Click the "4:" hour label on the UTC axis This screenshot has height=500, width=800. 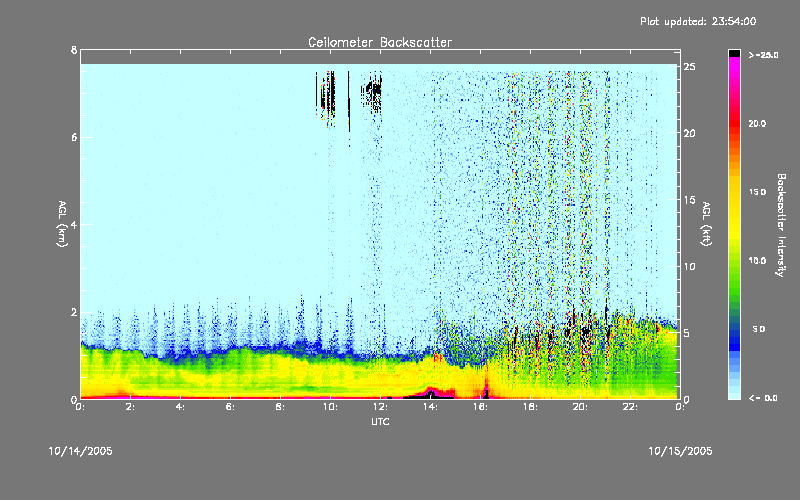click(181, 407)
